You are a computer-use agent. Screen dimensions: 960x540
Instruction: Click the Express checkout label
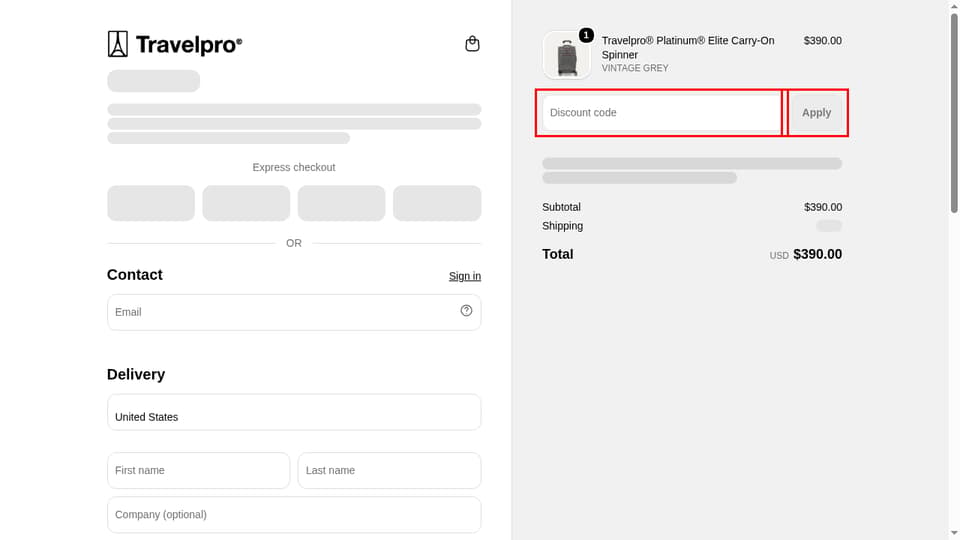294,167
